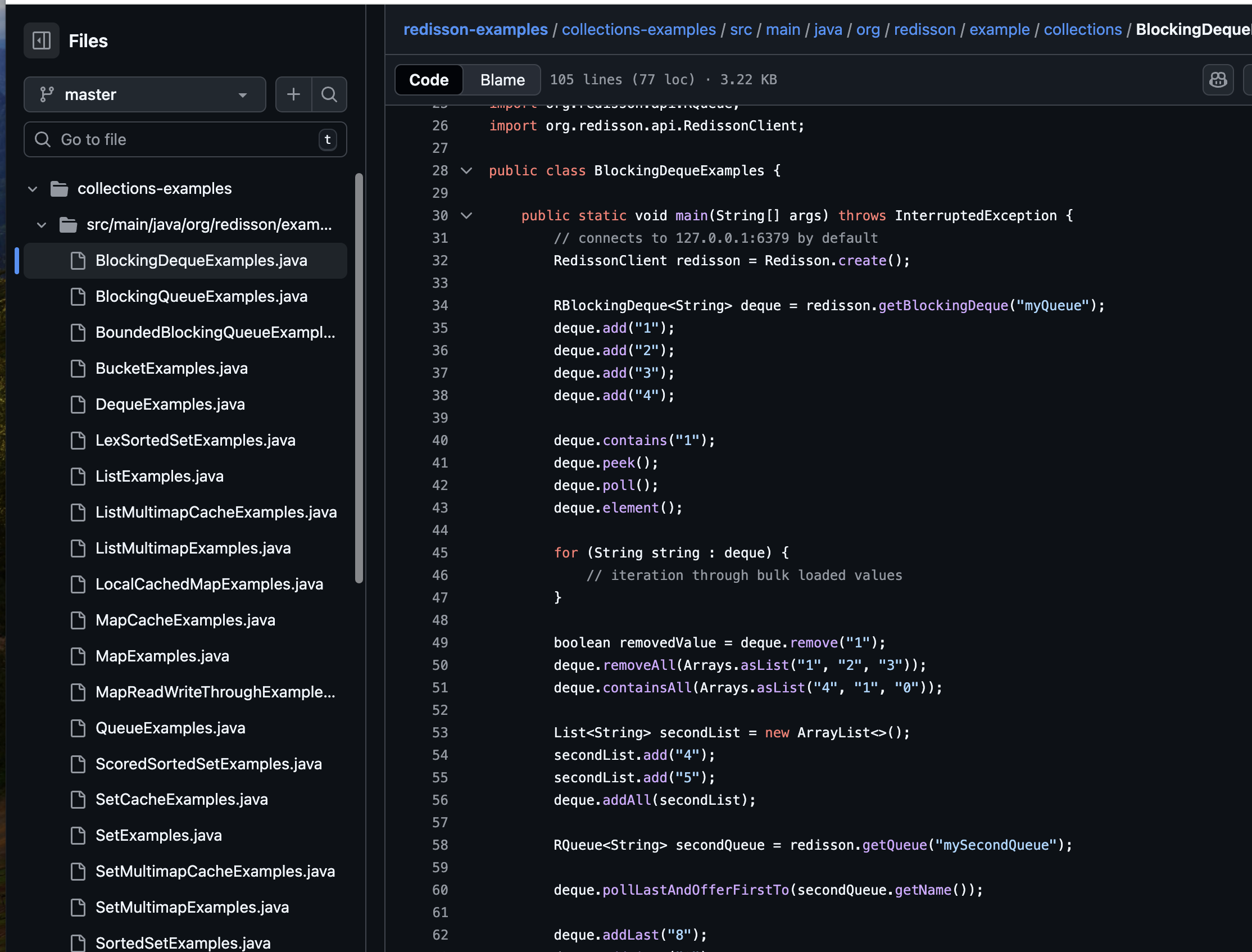Click the collections-examples folder icon
The height and width of the screenshot is (952, 1252).
click(60, 189)
